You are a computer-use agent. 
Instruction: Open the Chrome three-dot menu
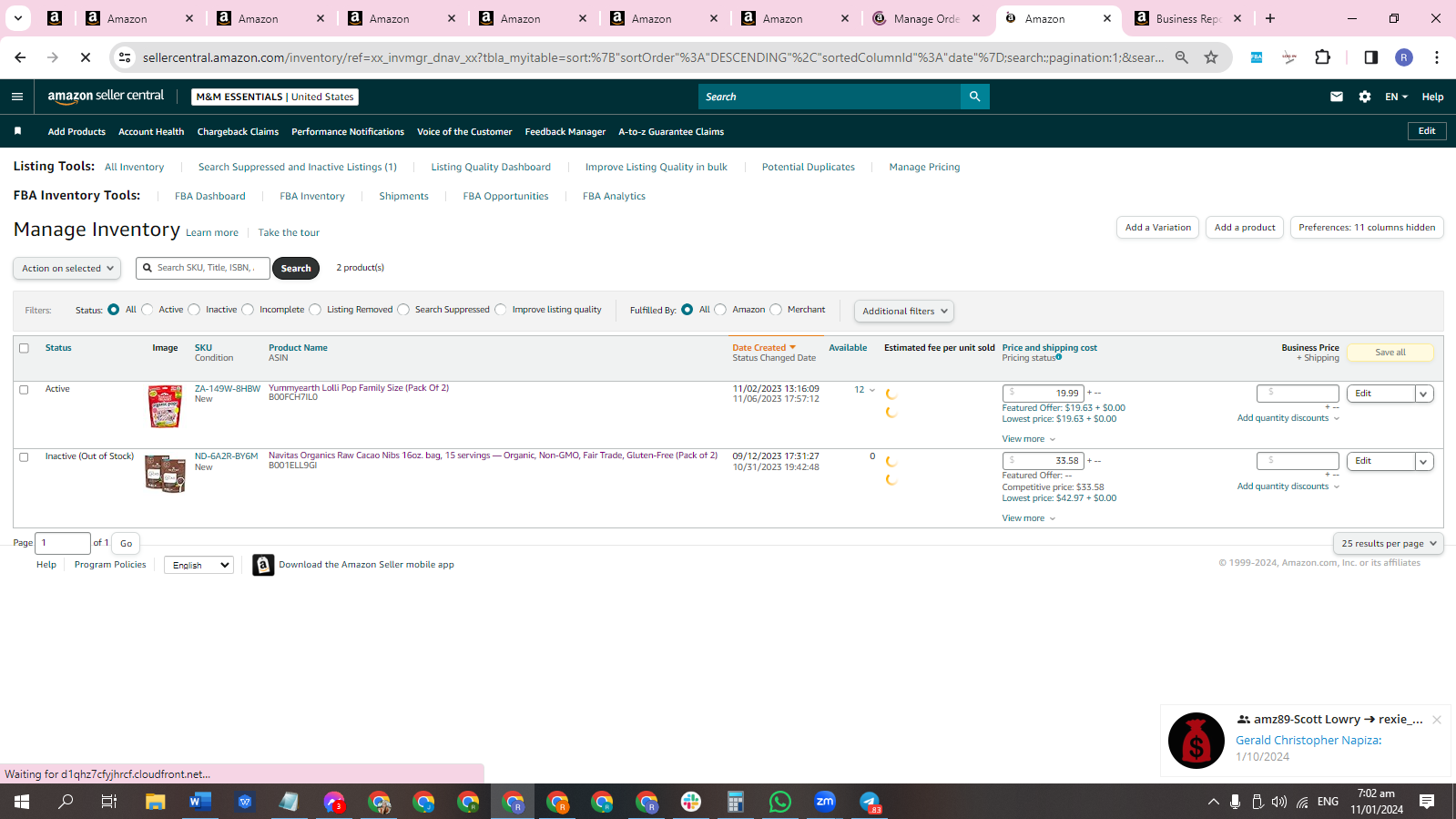1437,57
